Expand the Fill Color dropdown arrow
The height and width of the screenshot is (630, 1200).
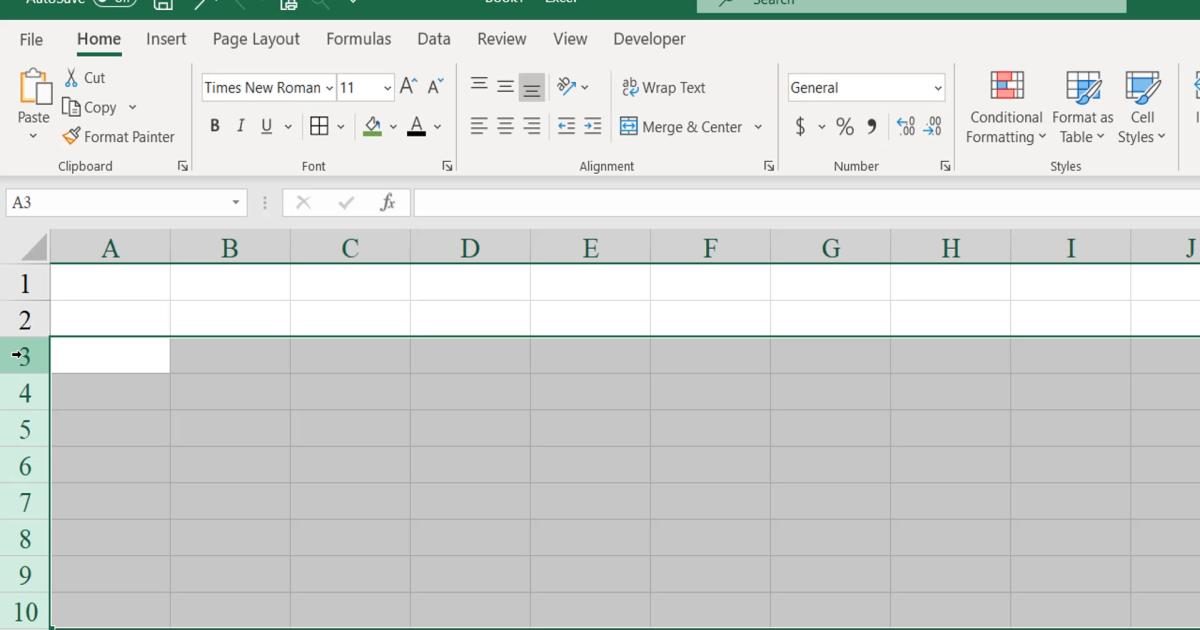coord(393,126)
